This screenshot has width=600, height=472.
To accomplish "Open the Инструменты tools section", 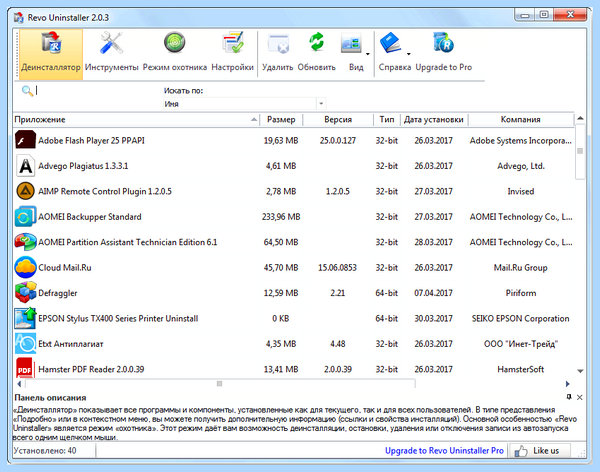I will click(111, 54).
